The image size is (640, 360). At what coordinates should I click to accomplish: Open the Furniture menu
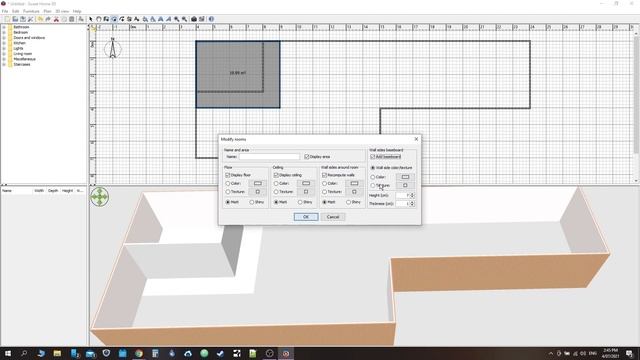[31, 11]
